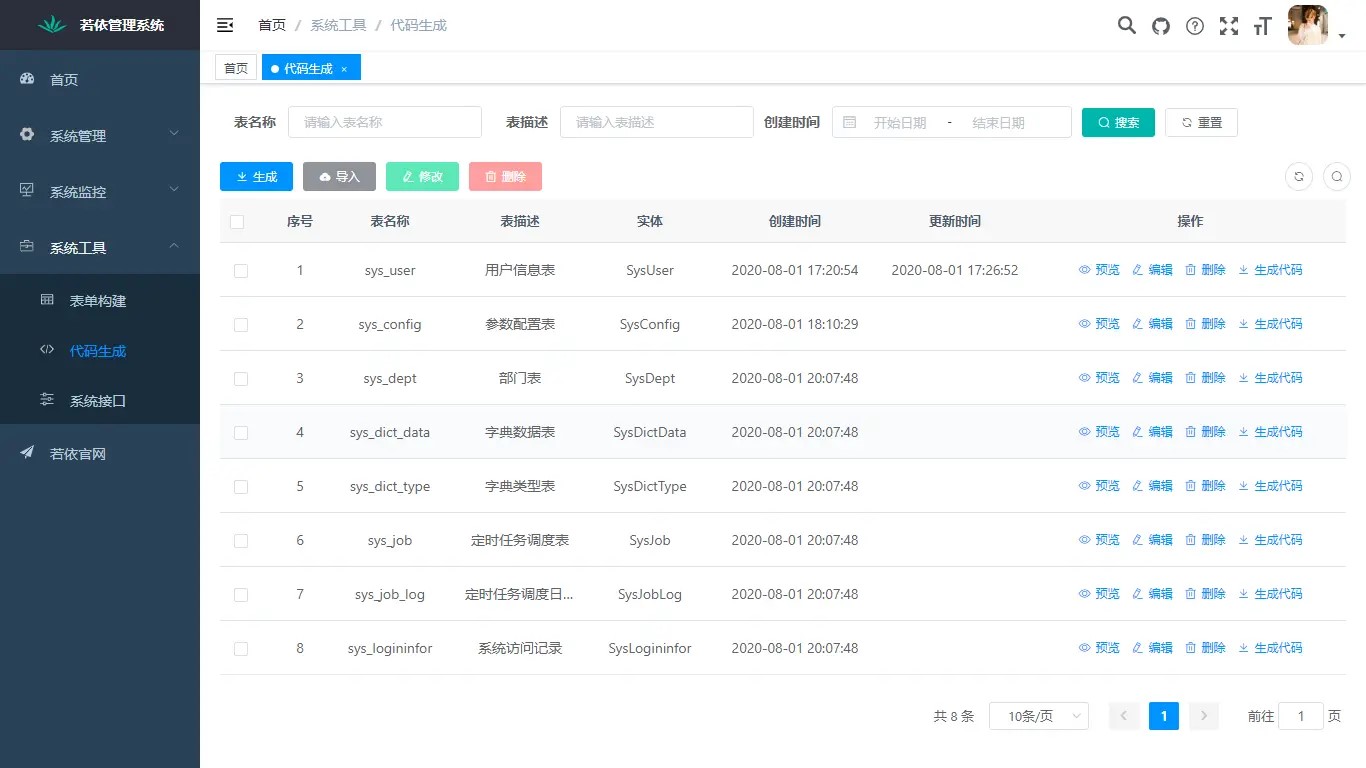Open the 10条/页 page size dropdown
The width and height of the screenshot is (1366, 768).
tap(1038, 716)
